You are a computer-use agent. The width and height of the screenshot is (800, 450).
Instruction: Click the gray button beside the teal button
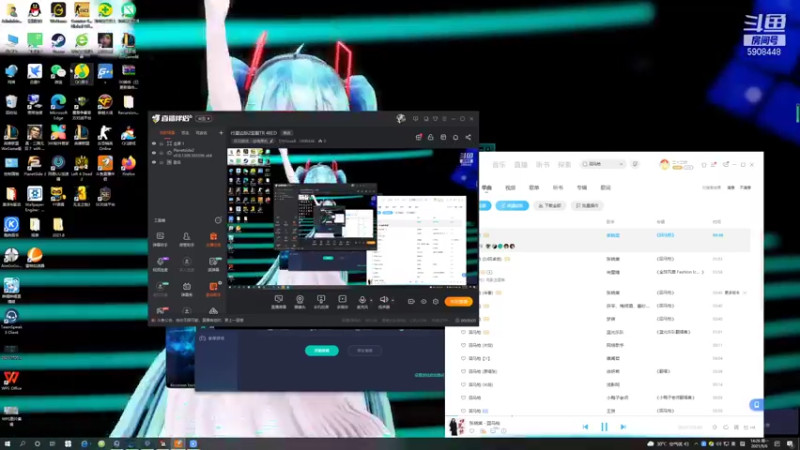pyautogui.click(x=365, y=351)
